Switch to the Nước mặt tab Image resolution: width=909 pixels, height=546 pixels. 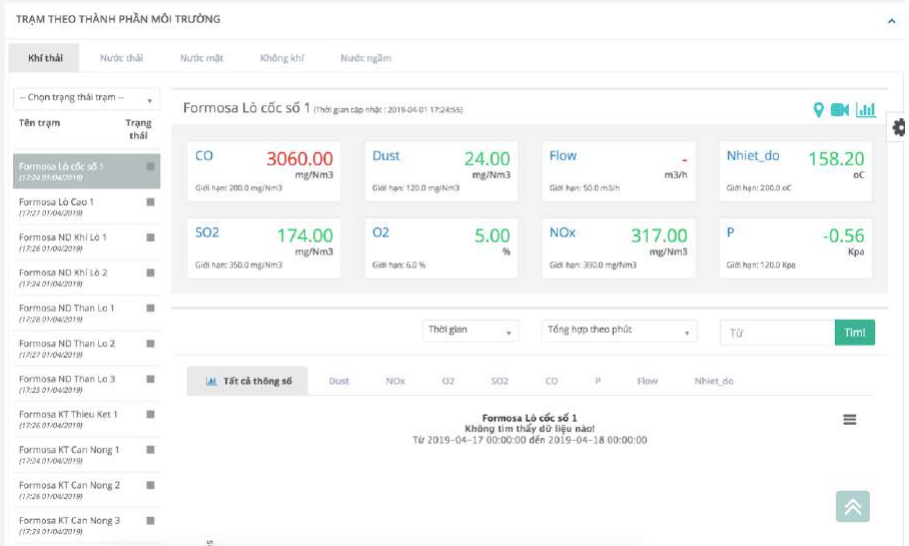[201, 58]
